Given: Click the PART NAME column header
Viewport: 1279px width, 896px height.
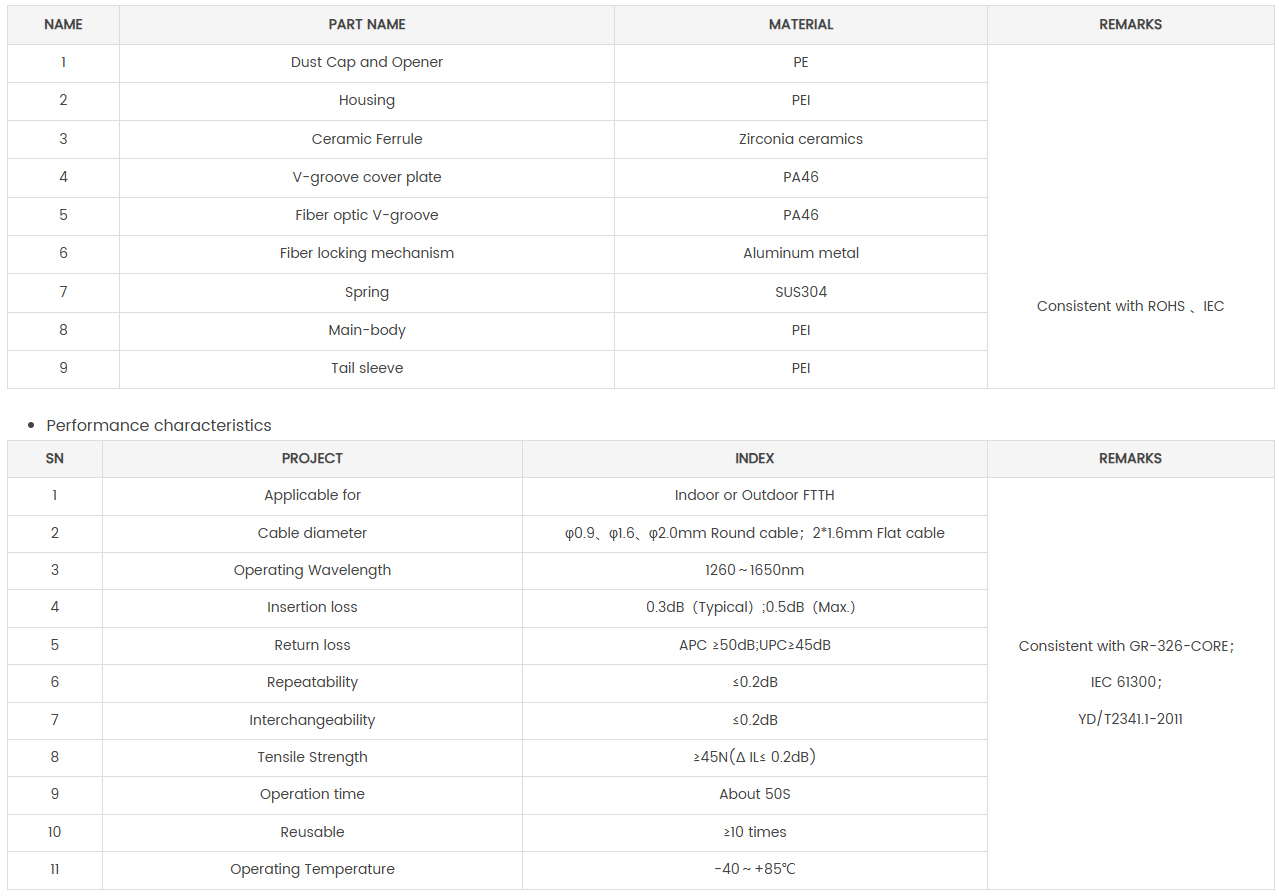Looking at the screenshot, I should [x=367, y=24].
